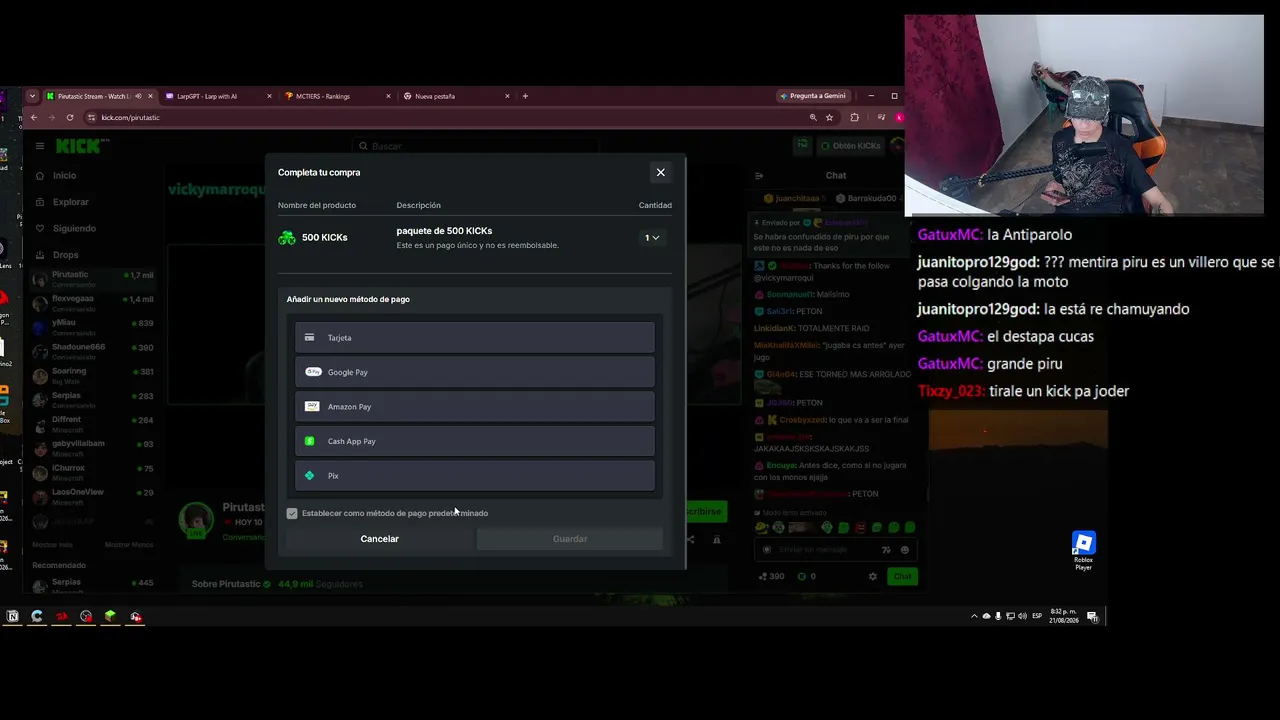This screenshot has width=1280, height=720.
Task: Show hidden system tray icons chevron
Action: 974,616
